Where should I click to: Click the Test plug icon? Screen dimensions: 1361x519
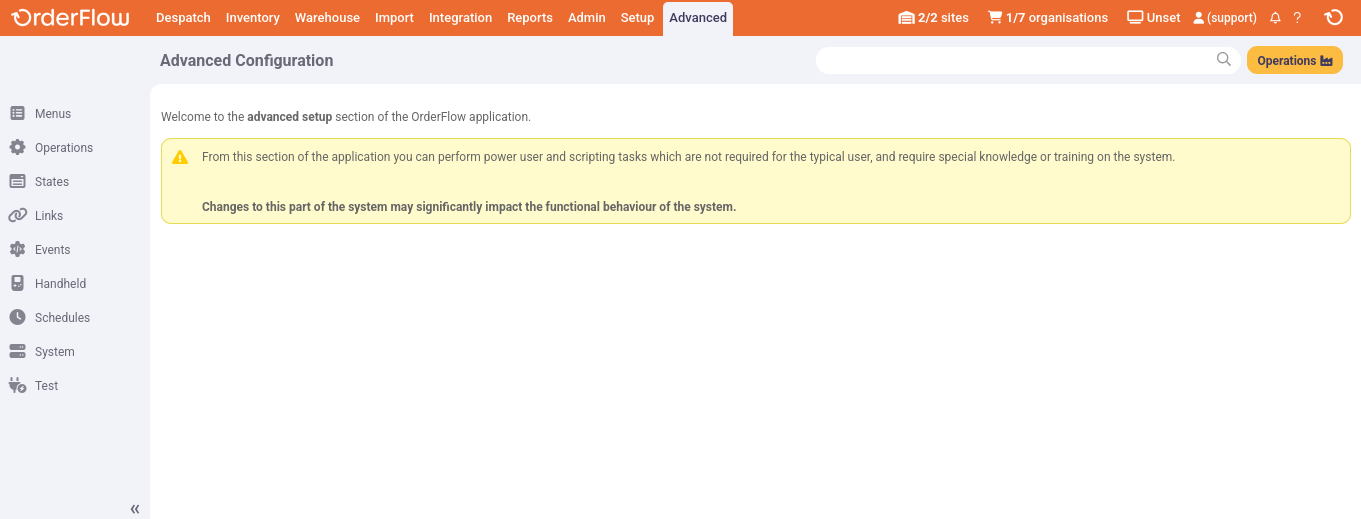[17, 386]
